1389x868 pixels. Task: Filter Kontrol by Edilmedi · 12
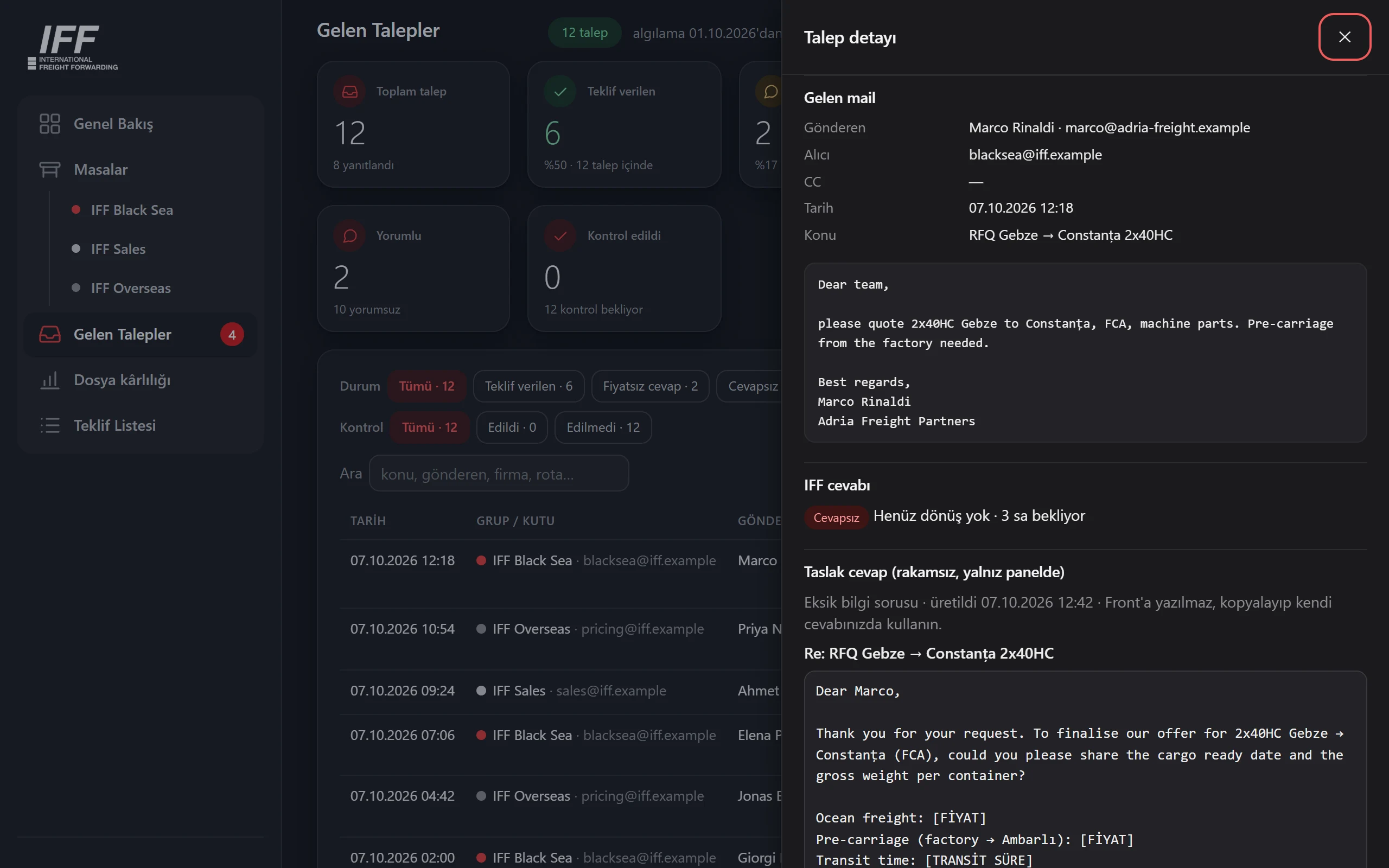tap(603, 427)
